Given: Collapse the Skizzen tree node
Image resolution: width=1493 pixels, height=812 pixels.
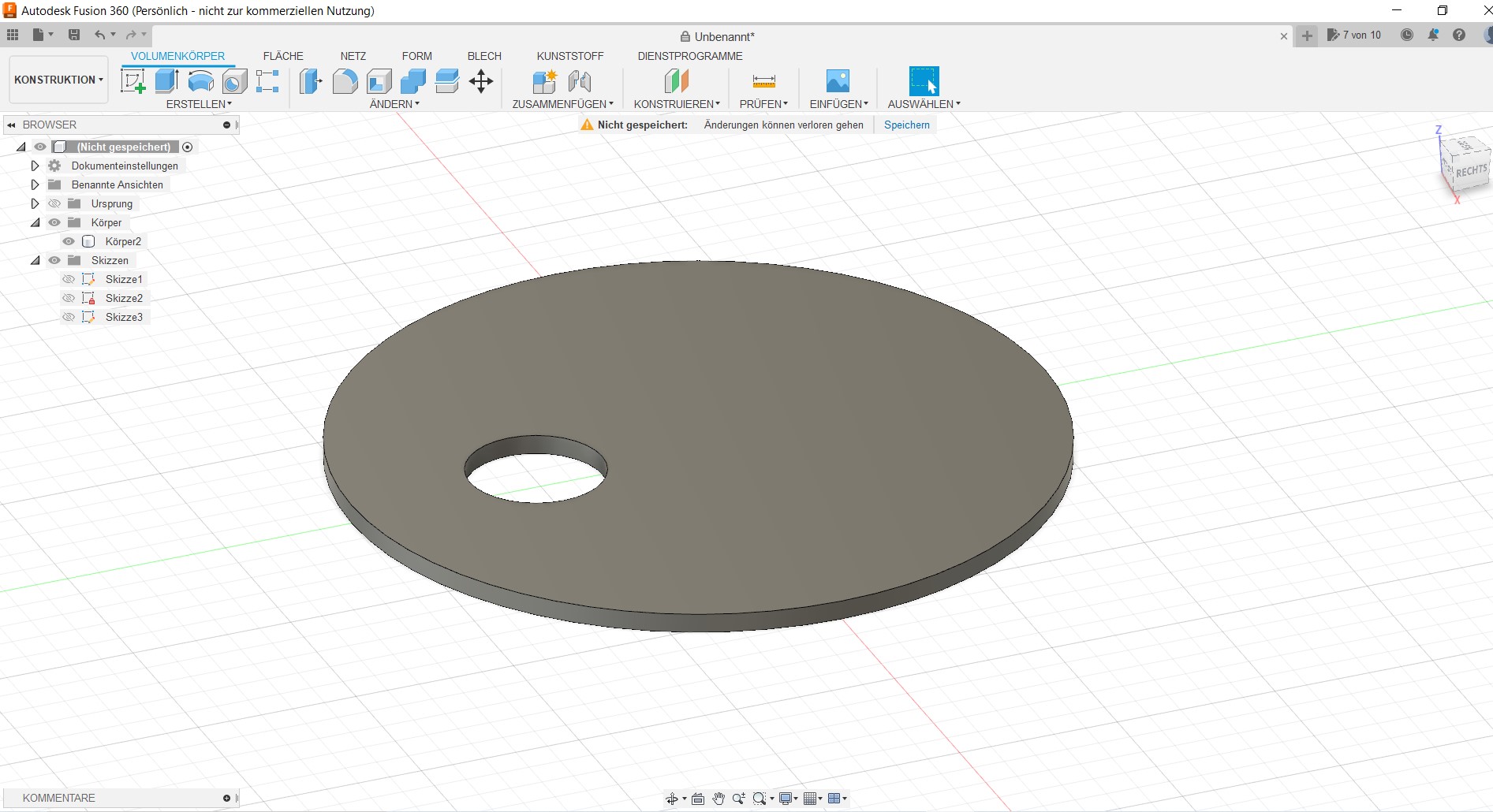Looking at the screenshot, I should 35,260.
